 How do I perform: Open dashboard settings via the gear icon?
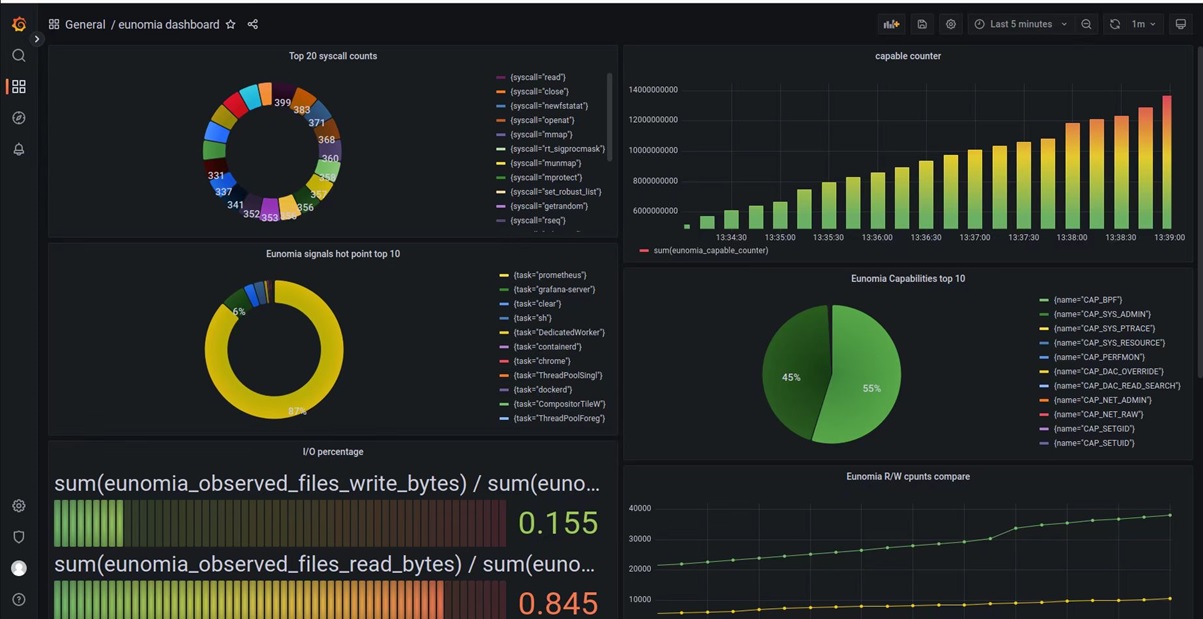point(950,23)
